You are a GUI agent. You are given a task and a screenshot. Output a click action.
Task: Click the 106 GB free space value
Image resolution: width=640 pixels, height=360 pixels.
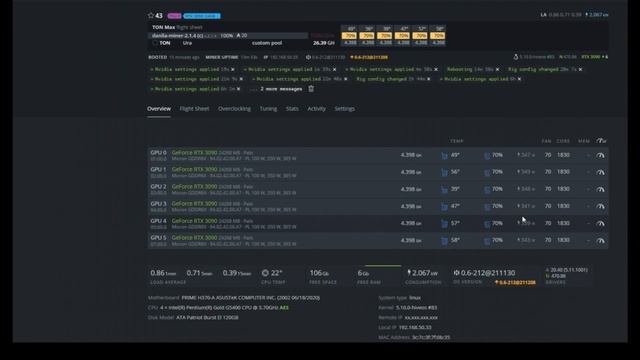pyautogui.click(x=319, y=273)
